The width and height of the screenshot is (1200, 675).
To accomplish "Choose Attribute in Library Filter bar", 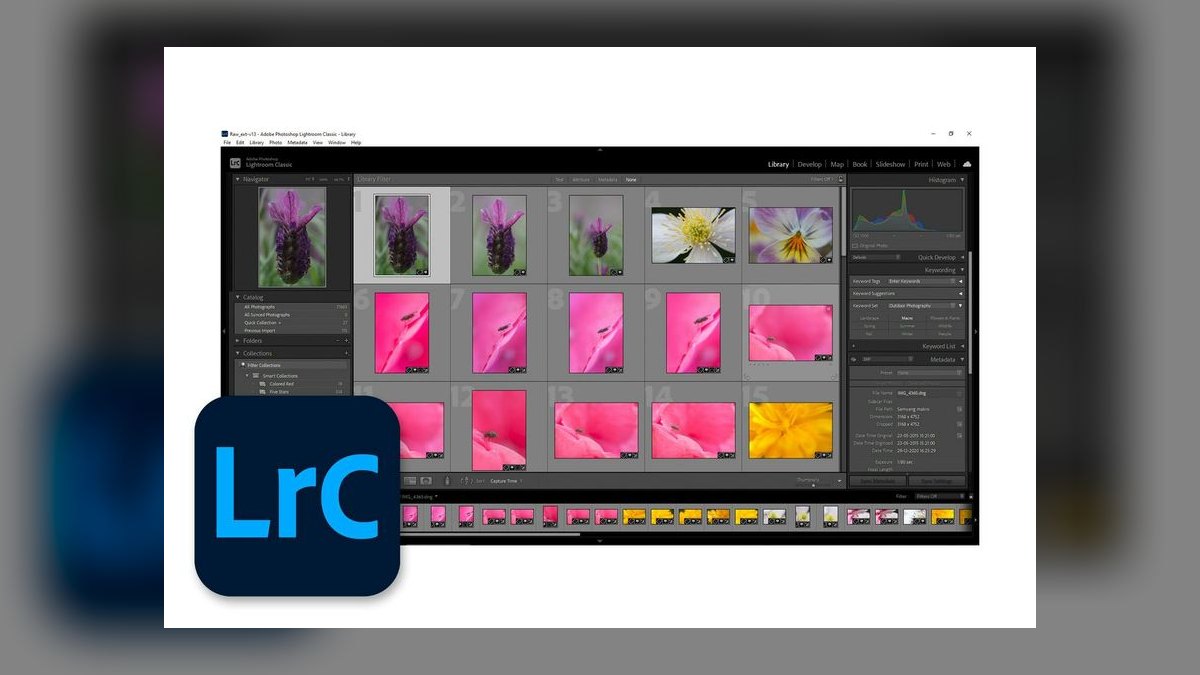I will click(x=581, y=180).
